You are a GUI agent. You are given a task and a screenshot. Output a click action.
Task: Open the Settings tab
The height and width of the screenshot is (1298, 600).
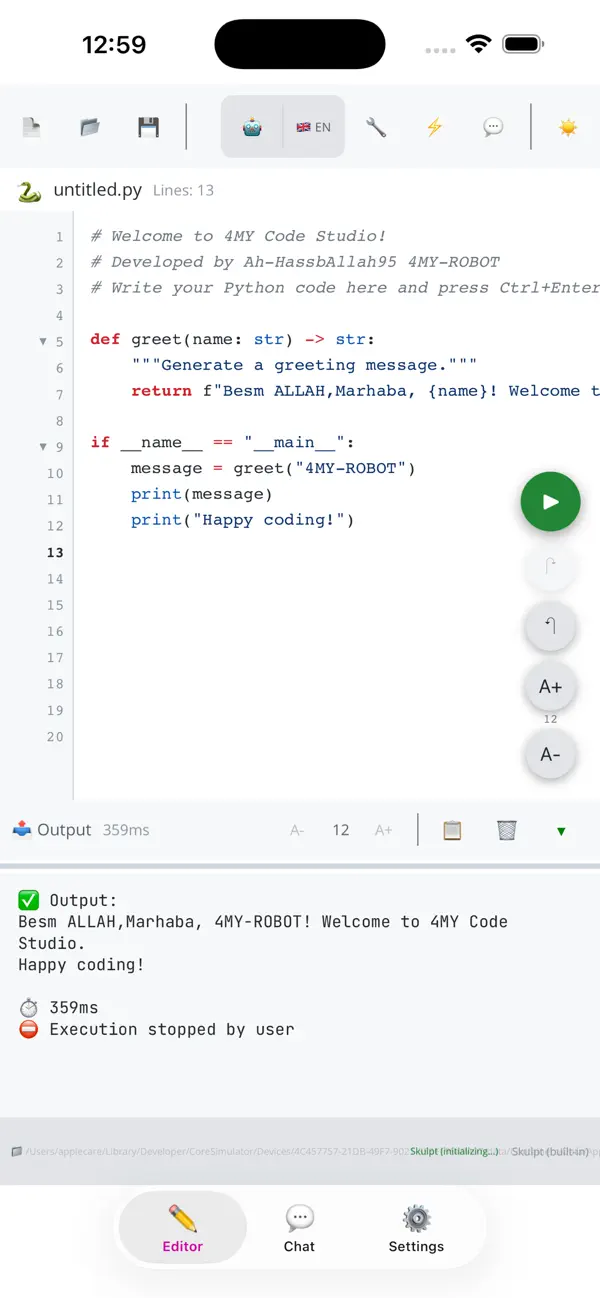point(416,1228)
